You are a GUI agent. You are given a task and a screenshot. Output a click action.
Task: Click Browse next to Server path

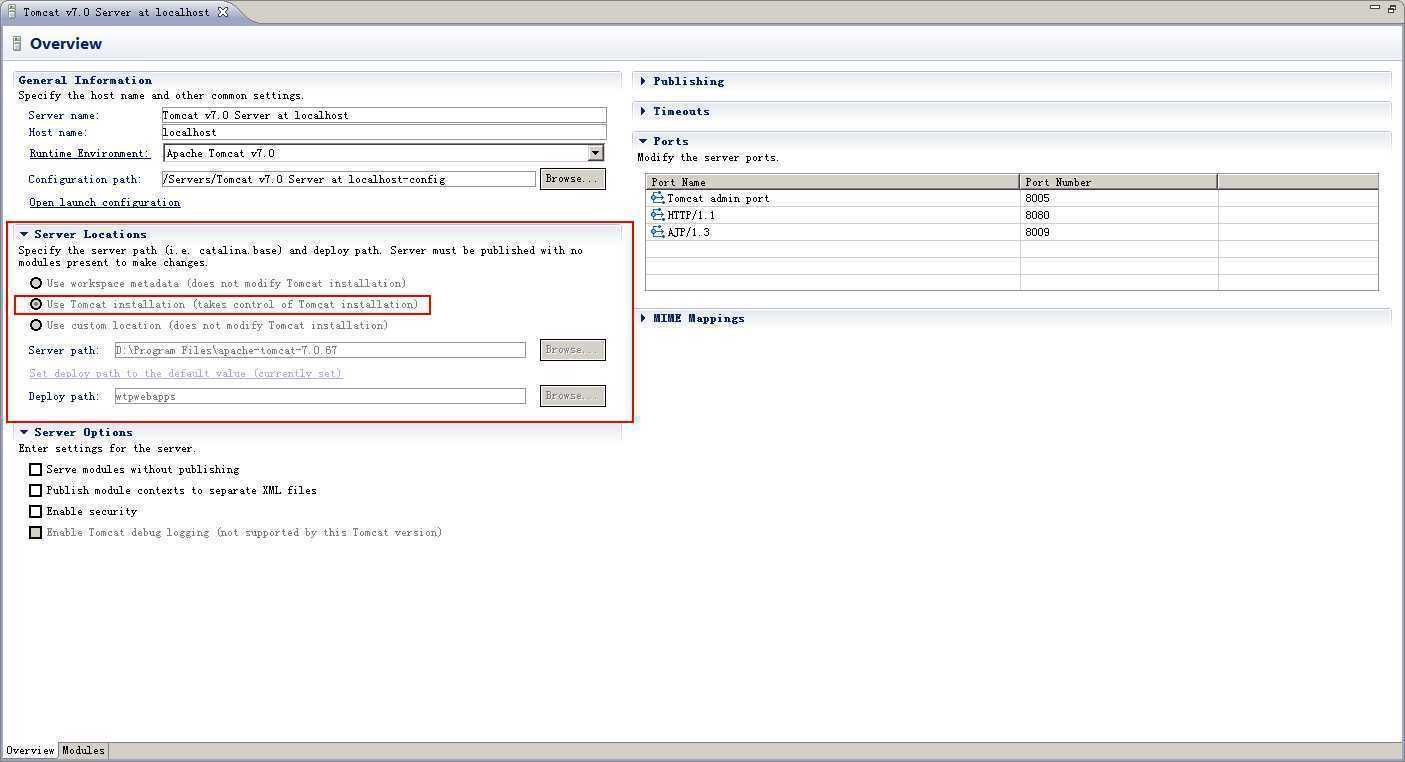(573, 350)
